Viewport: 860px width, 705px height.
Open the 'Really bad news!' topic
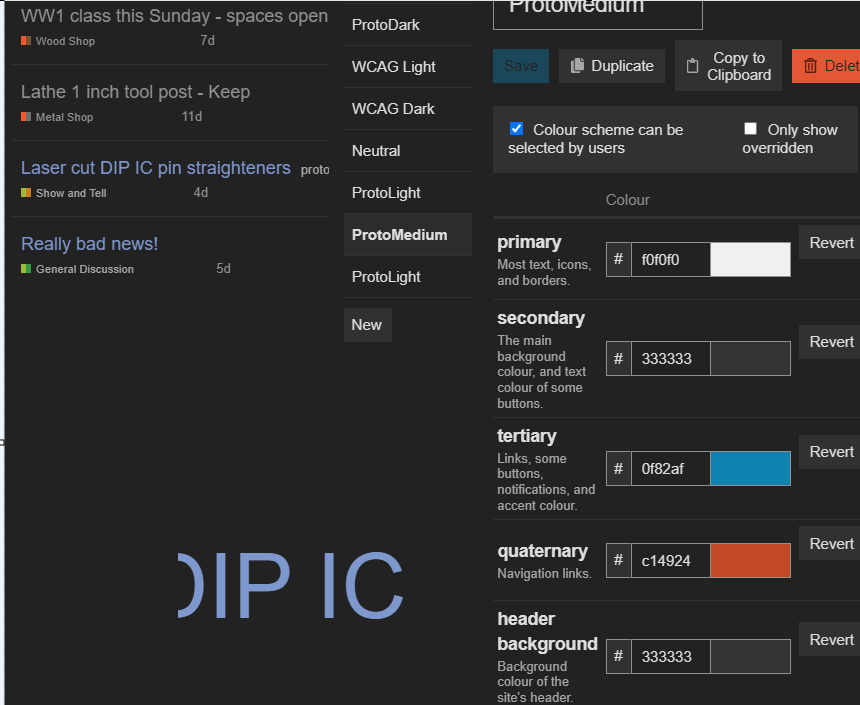pyautogui.click(x=89, y=244)
